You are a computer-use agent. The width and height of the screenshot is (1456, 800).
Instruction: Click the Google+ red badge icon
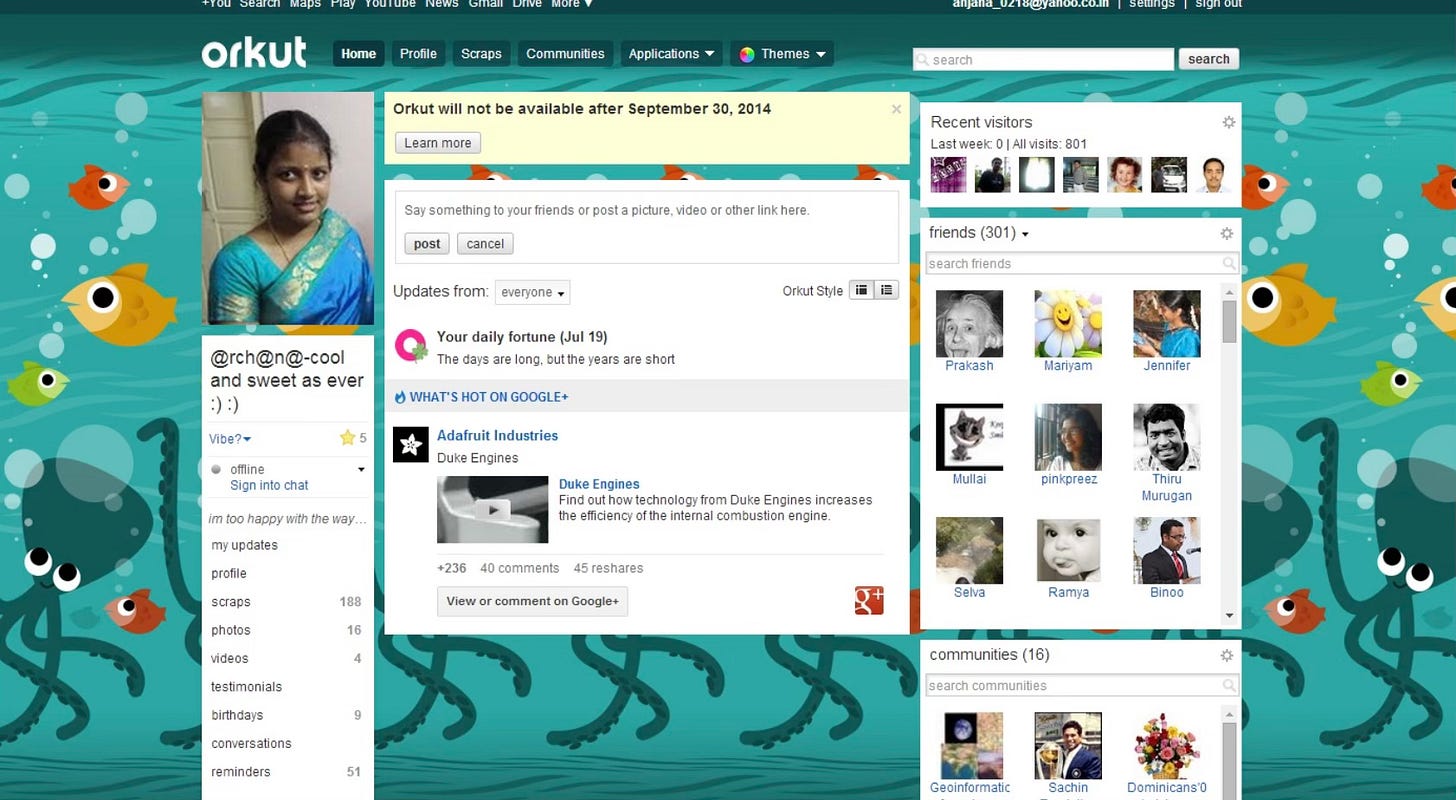[869, 600]
